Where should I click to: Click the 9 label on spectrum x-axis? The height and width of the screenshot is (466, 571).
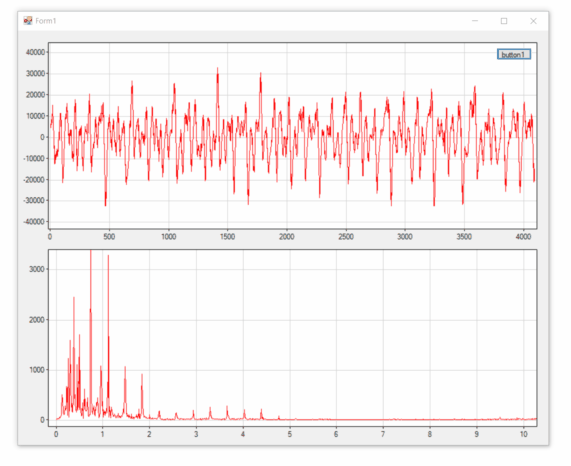477,434
